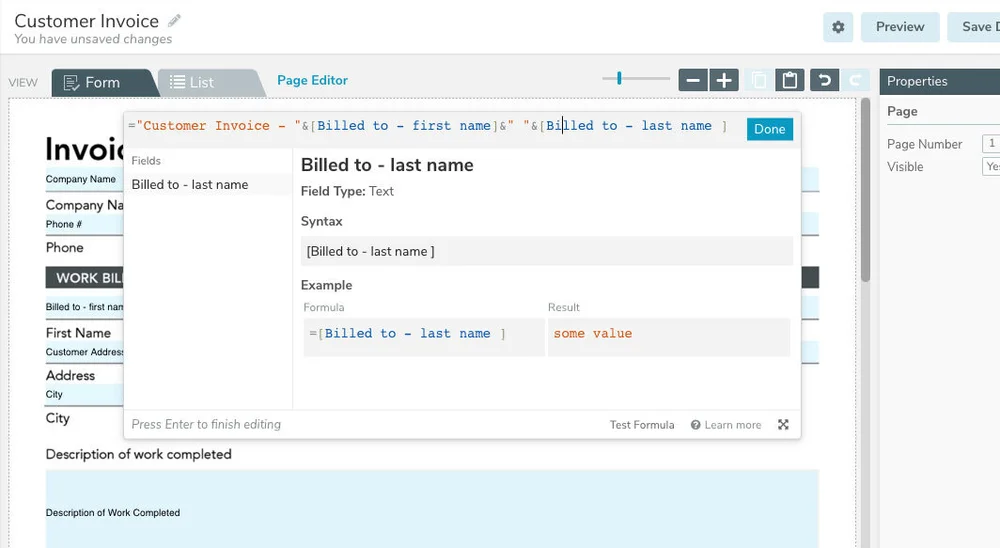Click the 'Description of Work Completed' field
Viewport: 1000px width, 548px height.
pyautogui.click(x=432, y=509)
